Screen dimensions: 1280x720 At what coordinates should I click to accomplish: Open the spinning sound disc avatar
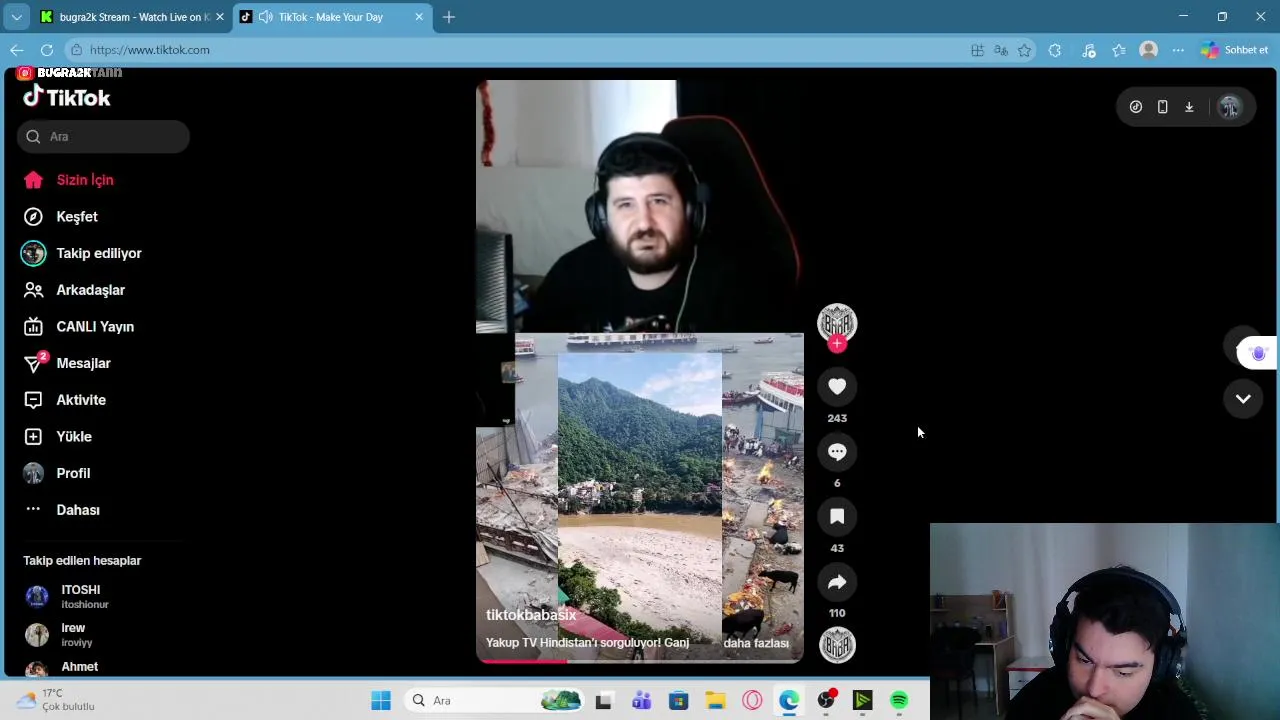pos(837,645)
